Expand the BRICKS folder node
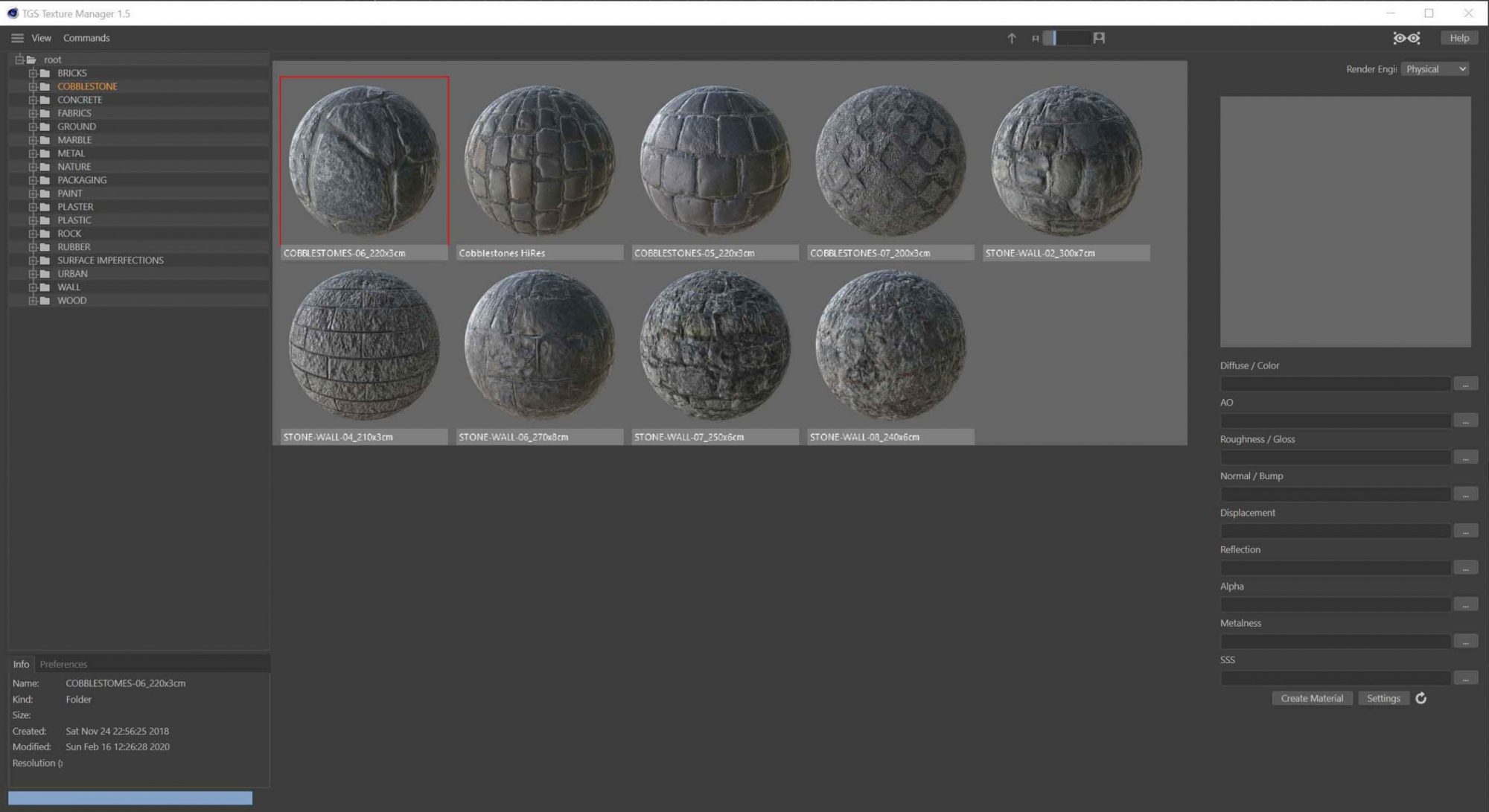1489x812 pixels. (31, 72)
